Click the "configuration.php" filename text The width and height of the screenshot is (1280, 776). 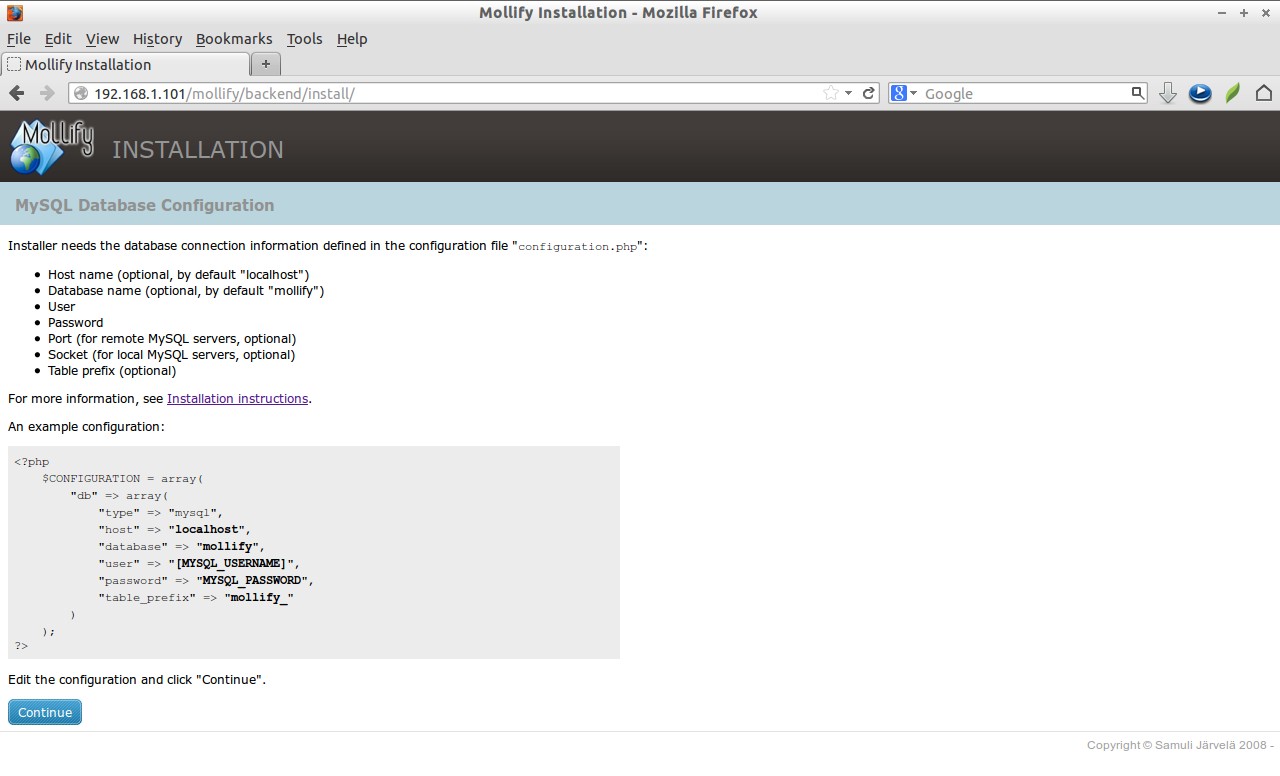point(578,246)
